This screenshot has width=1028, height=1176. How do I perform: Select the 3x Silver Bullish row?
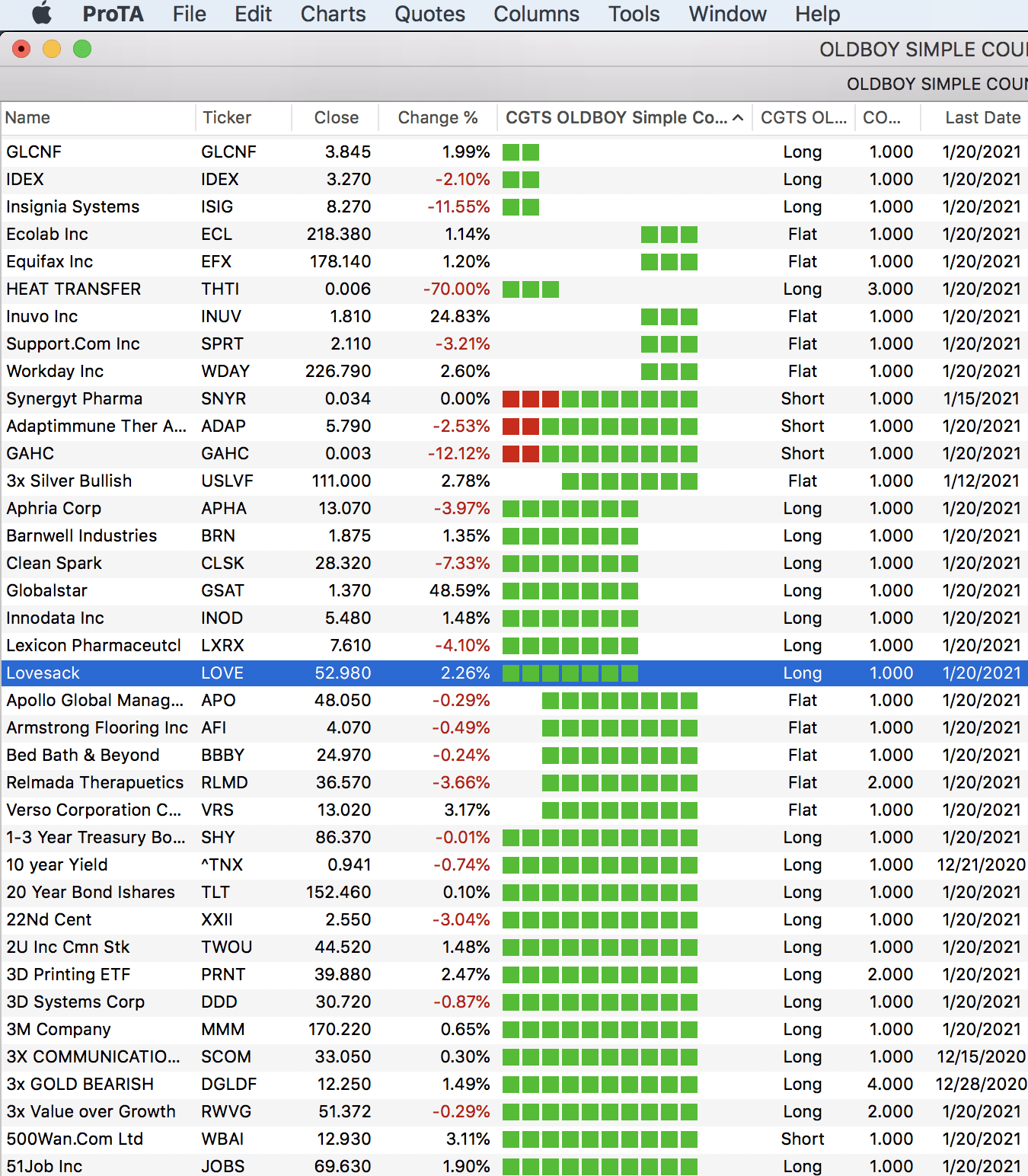514,481
